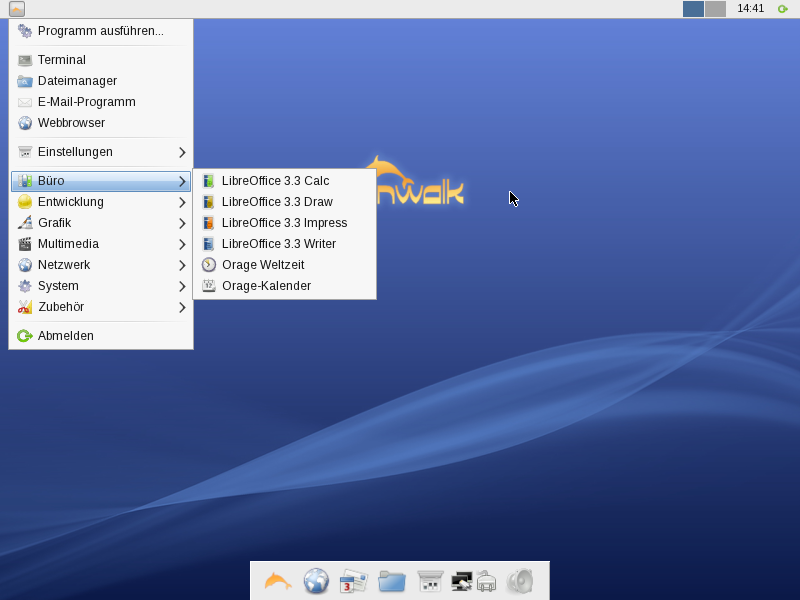This screenshot has height=600, width=800.
Task: Select Programm ausführen... from the menu
Action: coord(100,31)
